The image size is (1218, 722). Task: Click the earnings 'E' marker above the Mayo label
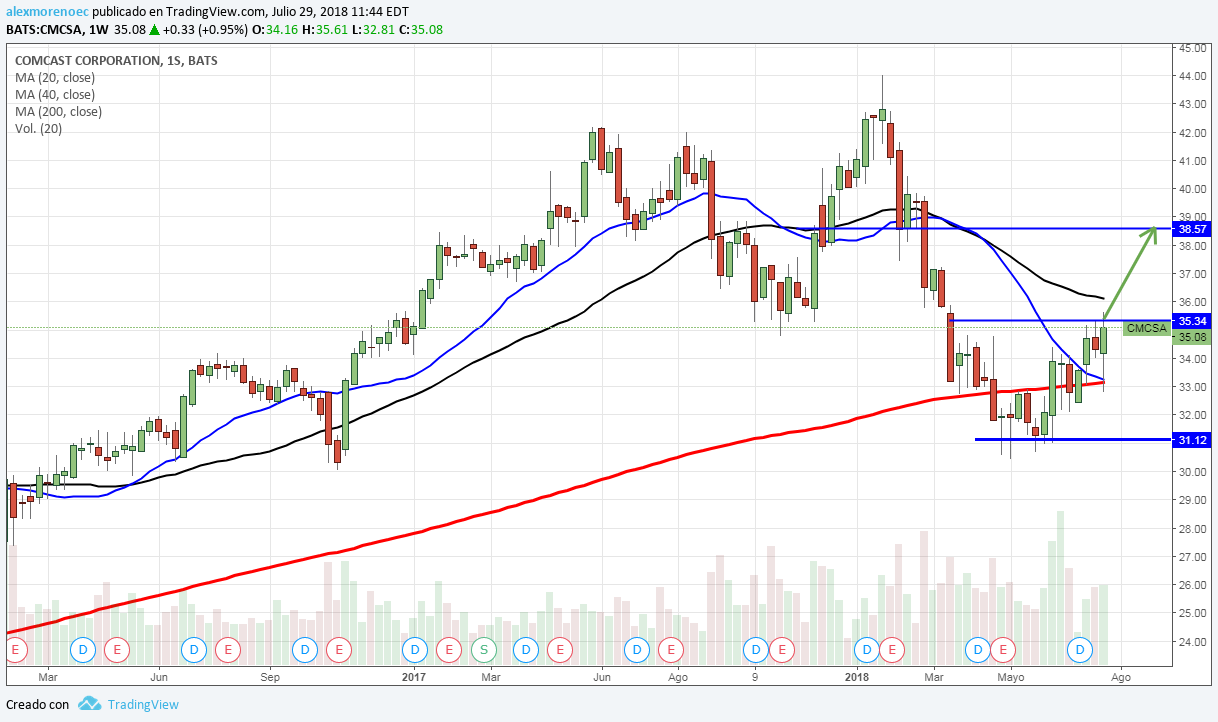click(1003, 650)
